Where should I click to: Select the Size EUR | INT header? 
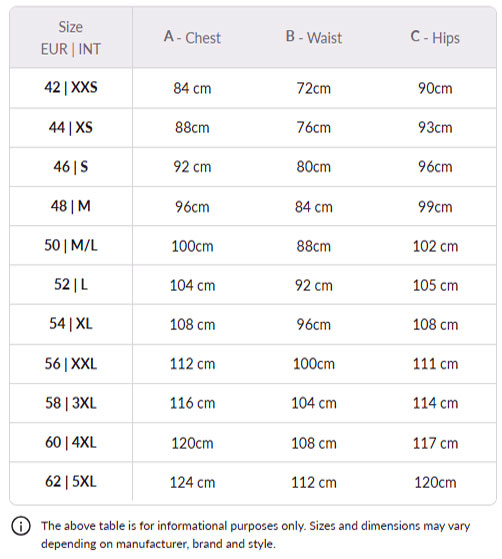click(x=71, y=38)
